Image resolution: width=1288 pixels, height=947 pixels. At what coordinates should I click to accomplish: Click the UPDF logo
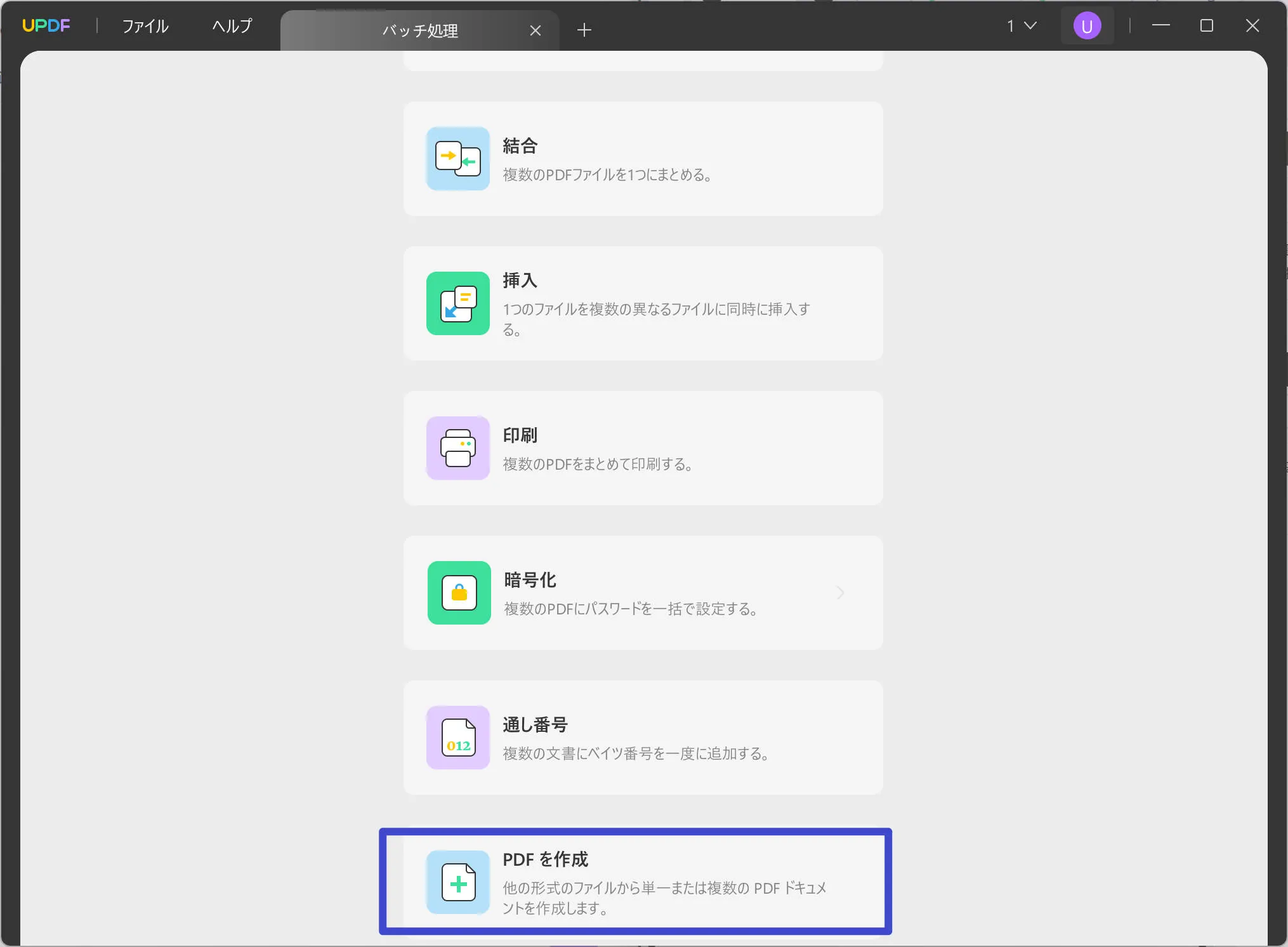pyautogui.click(x=46, y=26)
